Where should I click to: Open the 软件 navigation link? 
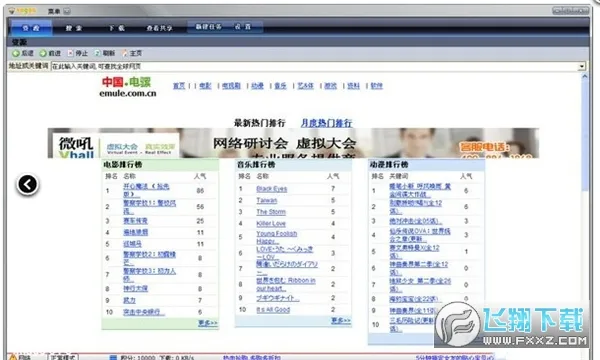377,86
